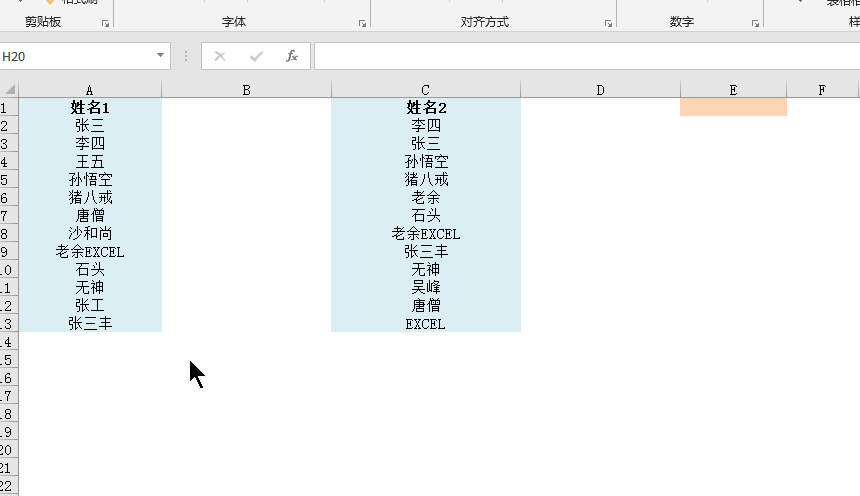Select cell C2 containing 李四
This screenshot has width=860, height=496.
click(426, 126)
